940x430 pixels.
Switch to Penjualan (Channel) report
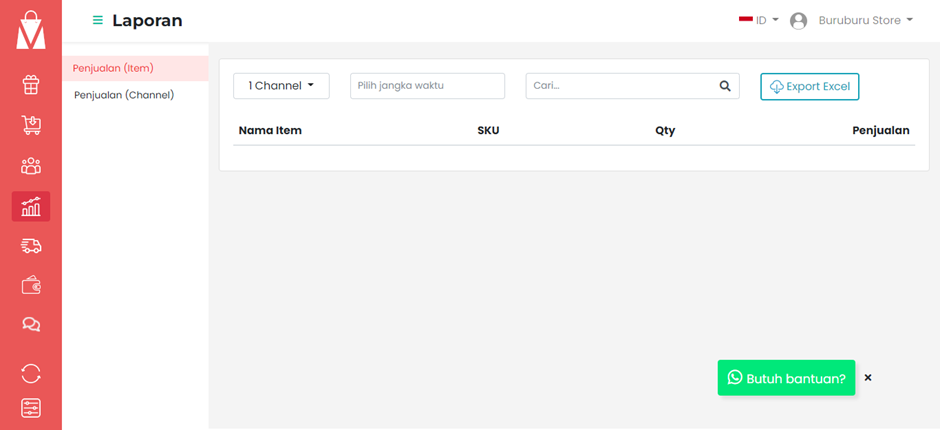pos(124,95)
